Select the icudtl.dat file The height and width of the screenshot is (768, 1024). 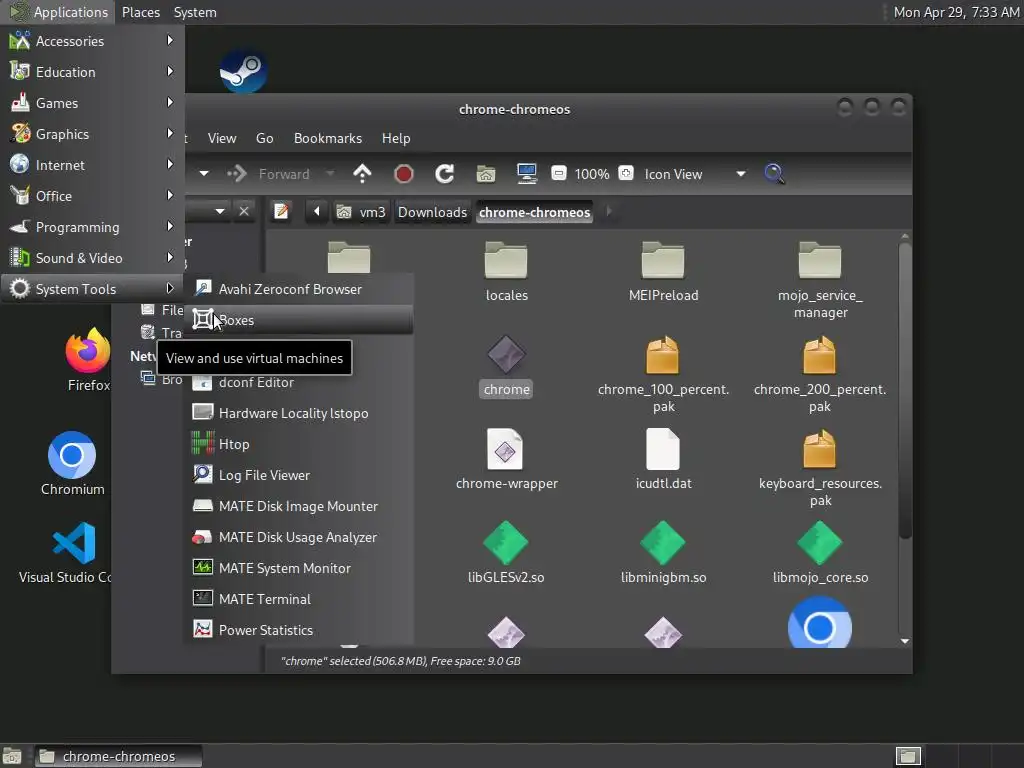point(664,460)
